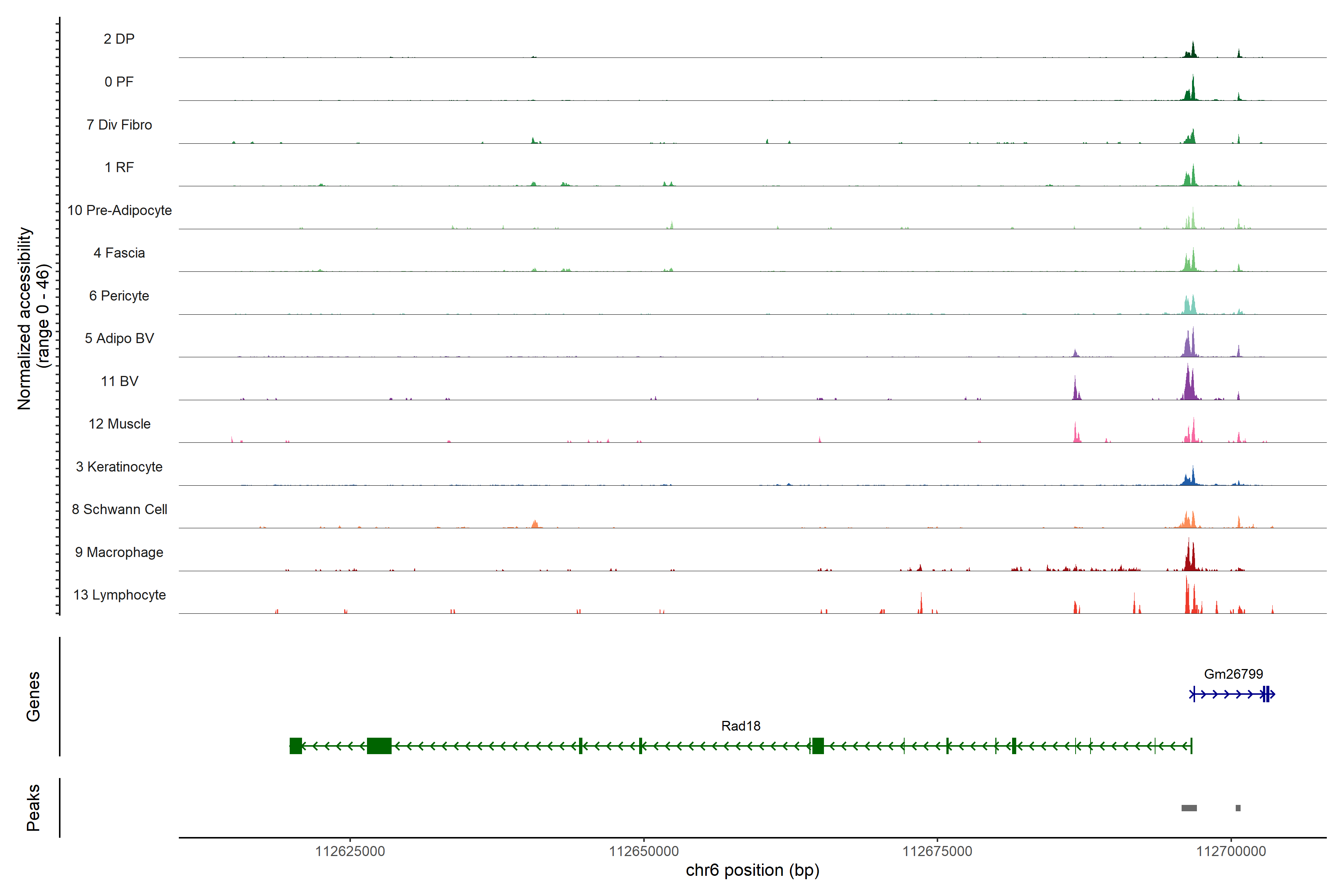Select the 11 BV track label
The width and height of the screenshot is (1344, 896).
(119, 381)
